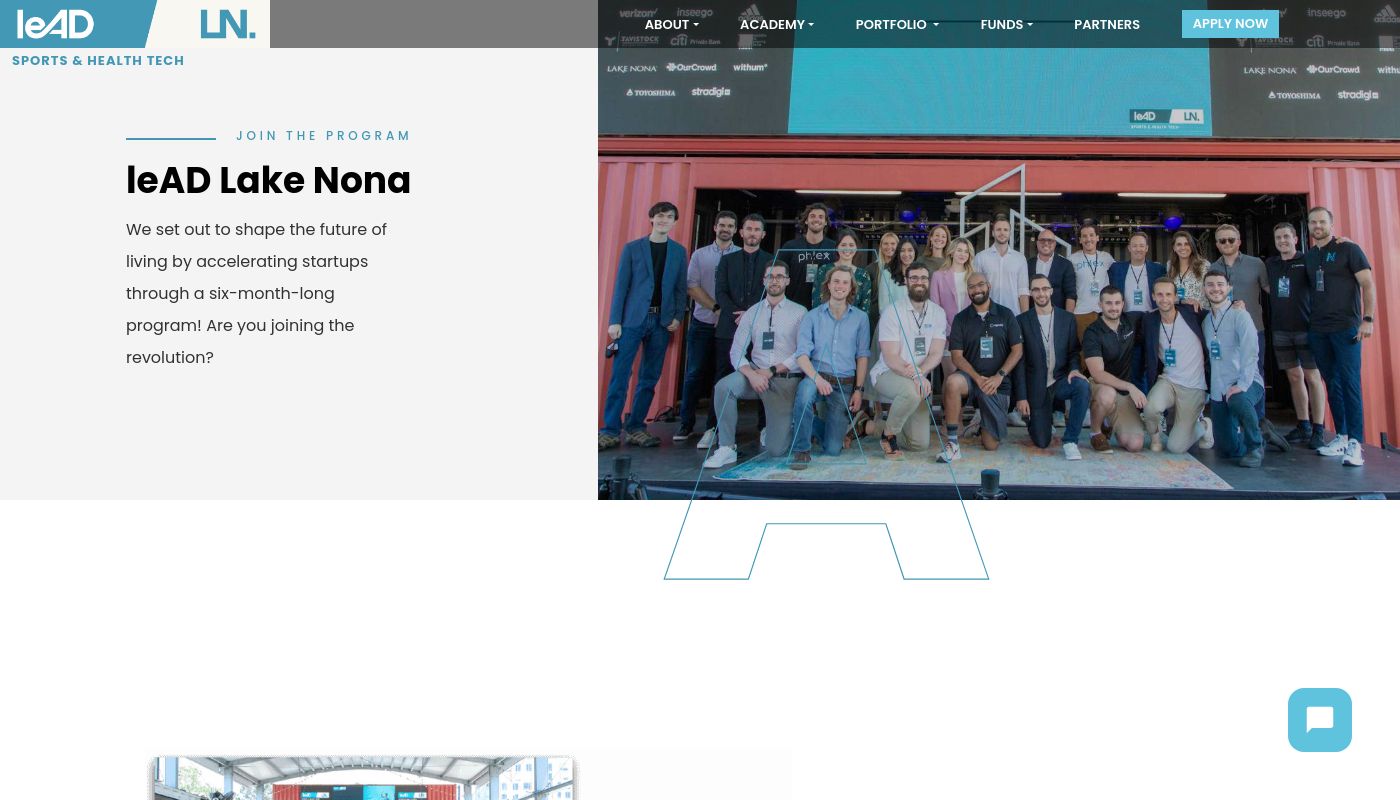Expand the ACADEMY dropdown menu

tap(777, 25)
